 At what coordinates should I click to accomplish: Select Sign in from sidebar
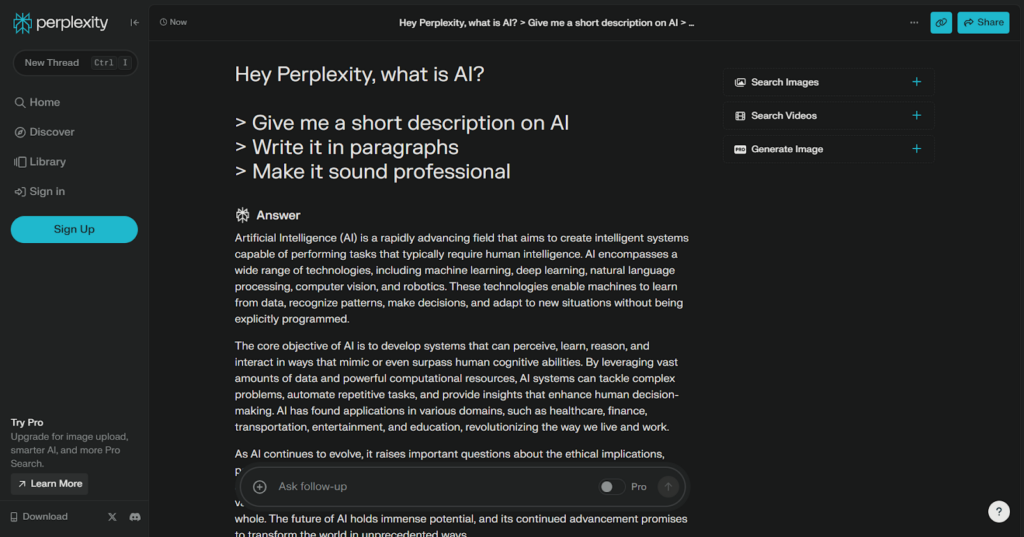[40, 191]
